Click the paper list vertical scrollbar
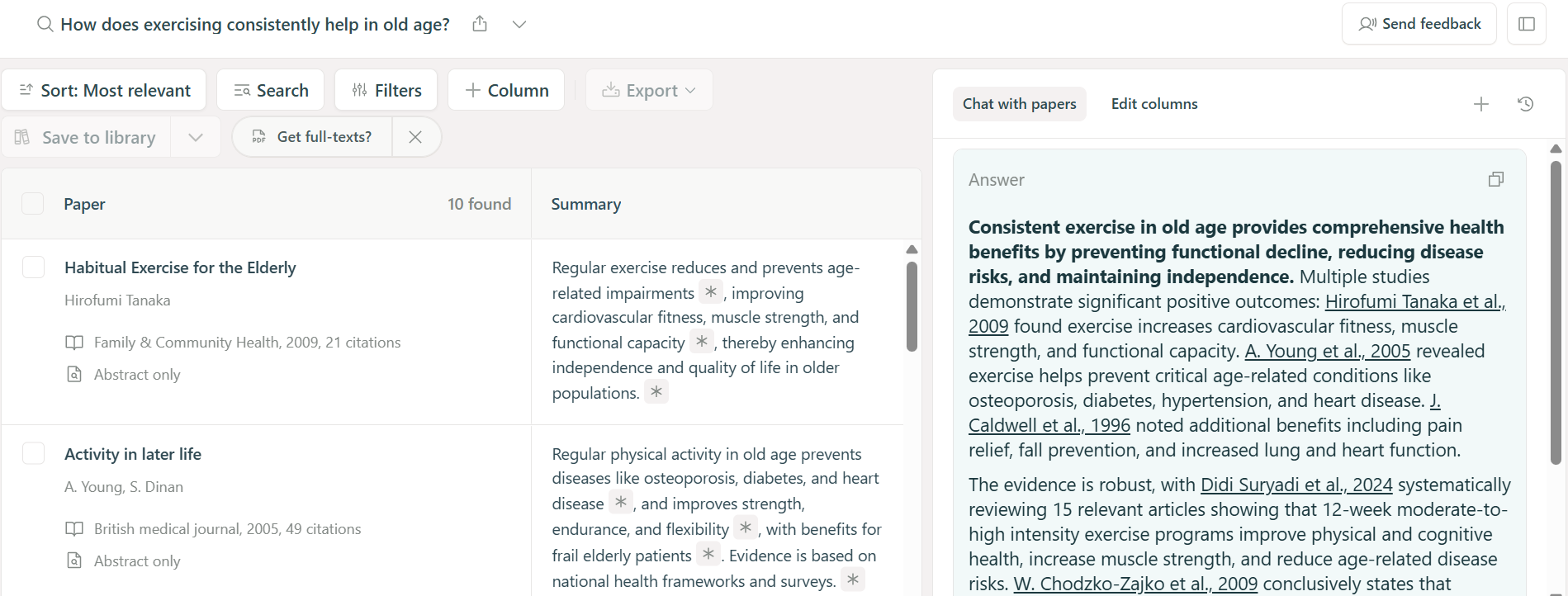Screen dimensions: 1568x596 tap(912, 305)
